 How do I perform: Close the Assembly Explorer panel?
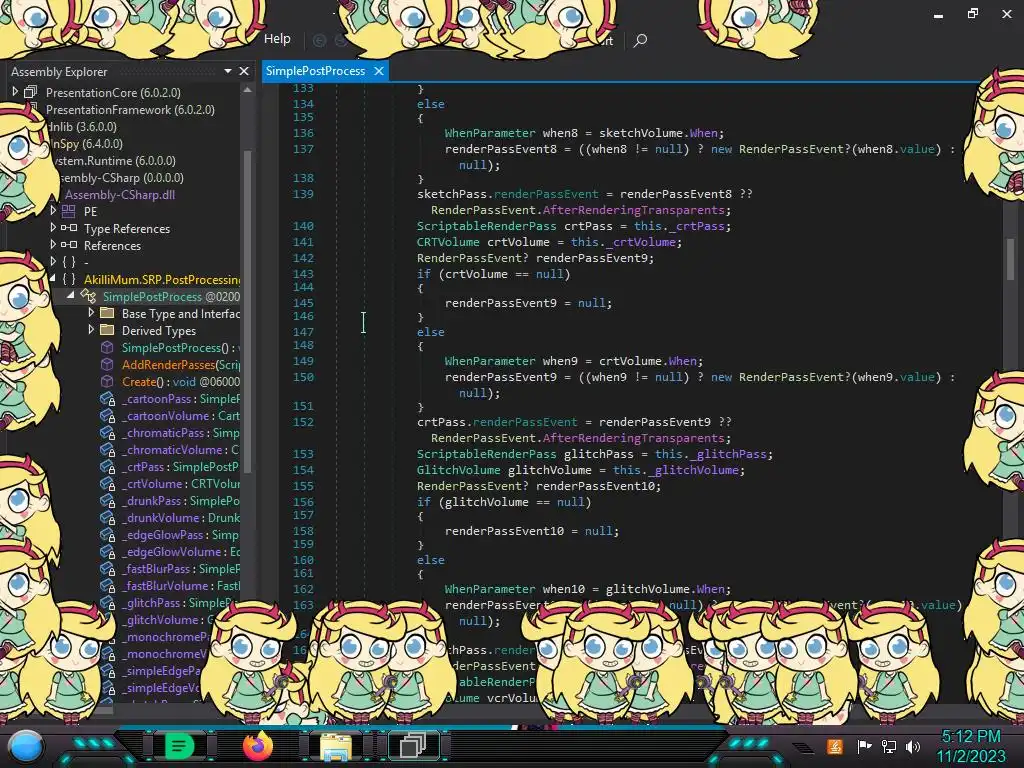(244, 71)
